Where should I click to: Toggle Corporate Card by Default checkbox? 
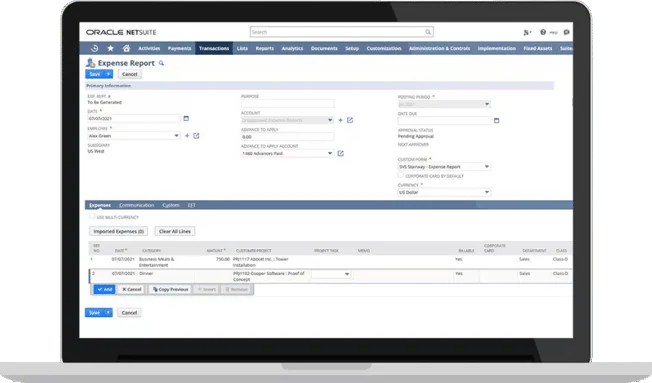coord(401,175)
